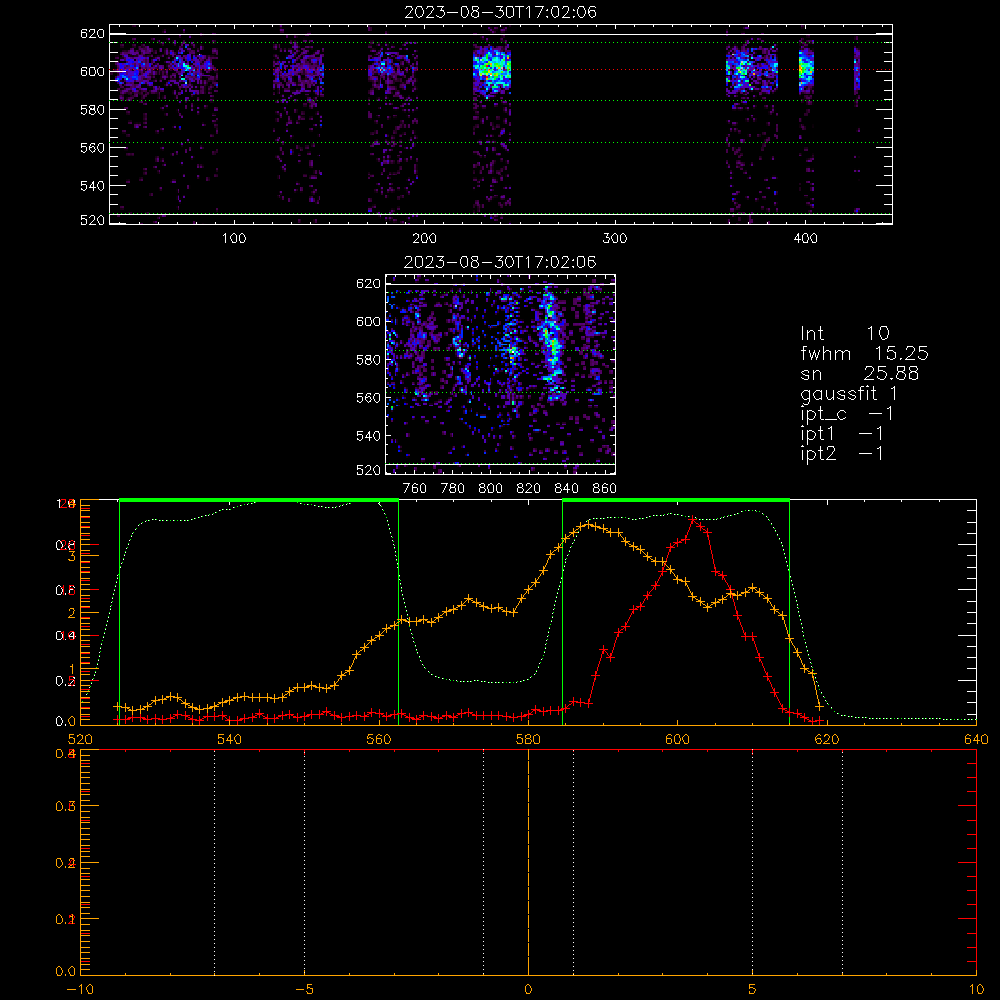This screenshot has height=1000, width=1000.
Task: Click the "780" x-axis label of middle image
Action: 453,488
